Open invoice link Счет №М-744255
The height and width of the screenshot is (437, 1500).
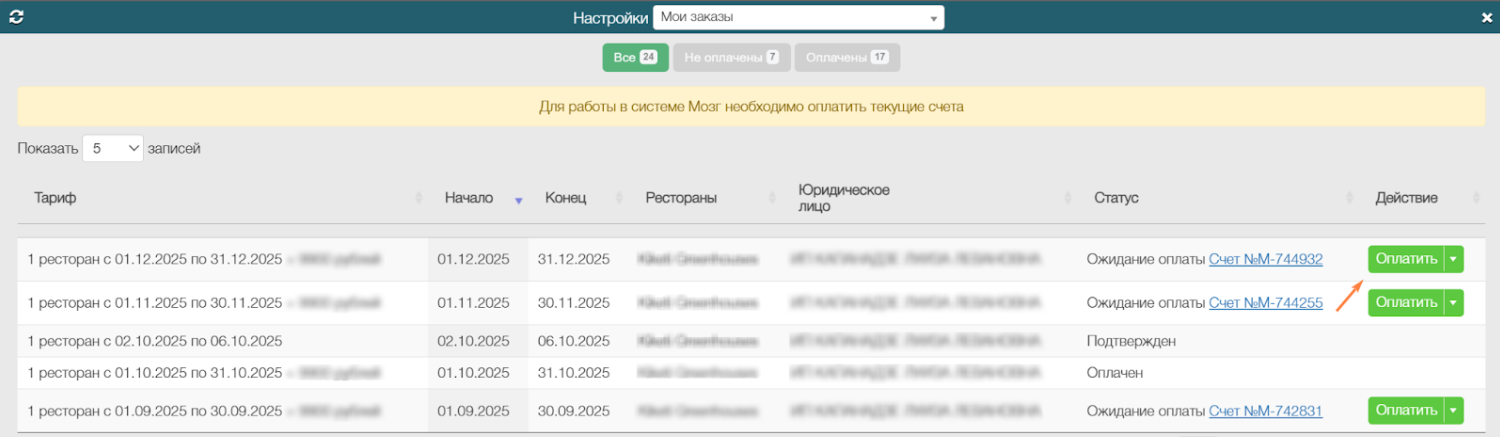coord(1265,302)
